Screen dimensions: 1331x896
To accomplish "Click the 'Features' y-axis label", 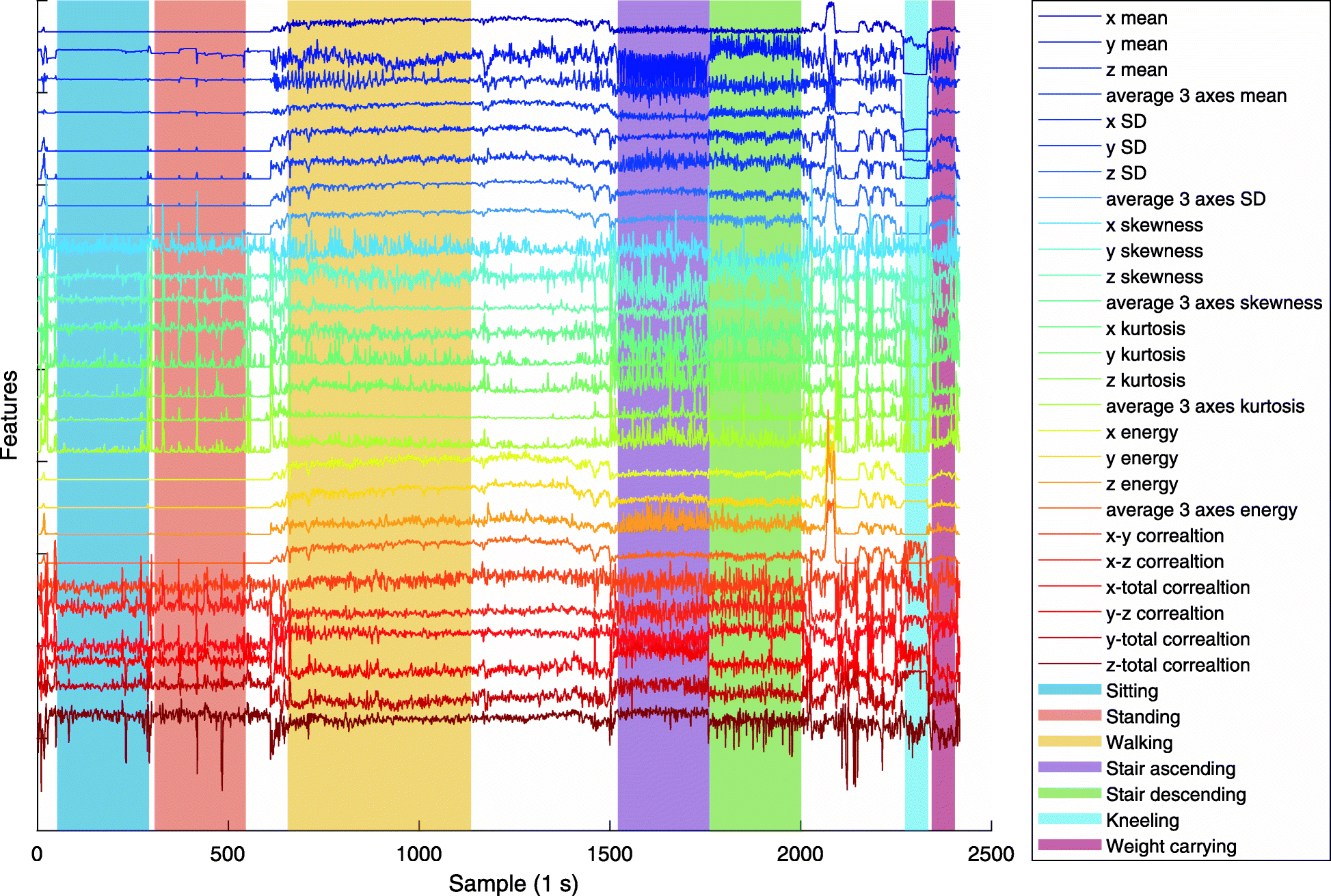I will pyautogui.click(x=10, y=415).
